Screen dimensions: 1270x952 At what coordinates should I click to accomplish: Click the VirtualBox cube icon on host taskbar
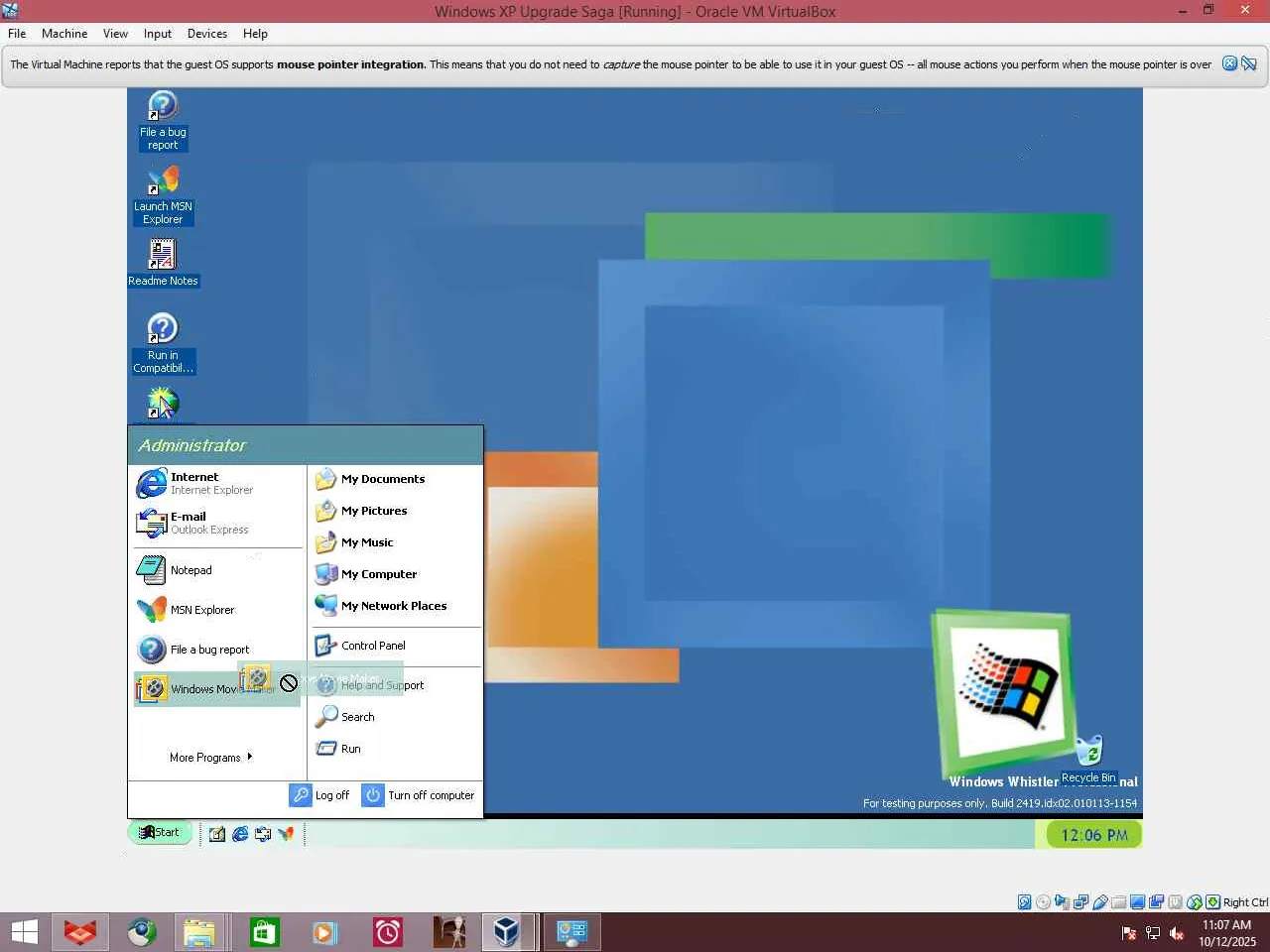(x=506, y=932)
